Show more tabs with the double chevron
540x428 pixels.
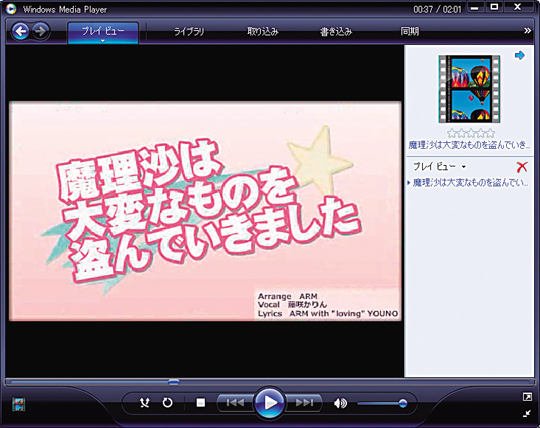[x=527, y=31]
